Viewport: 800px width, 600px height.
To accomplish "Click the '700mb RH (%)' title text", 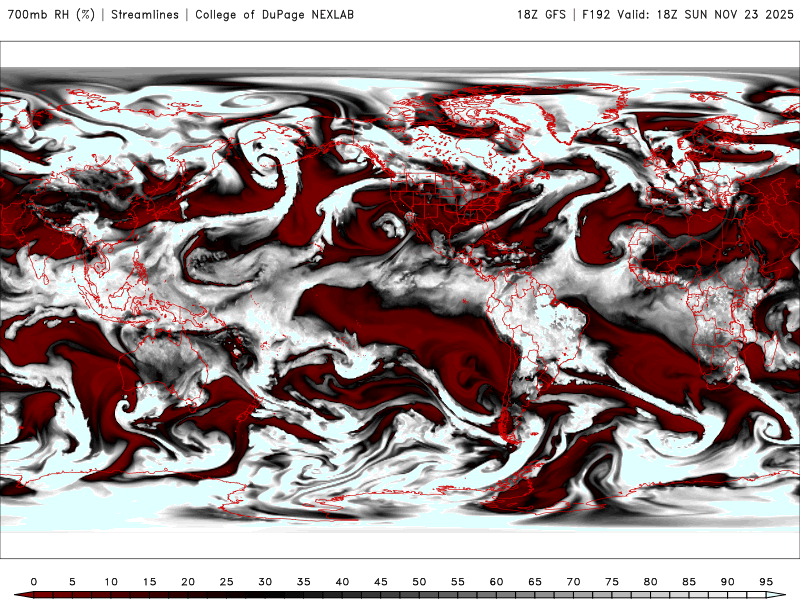I will tap(51, 15).
